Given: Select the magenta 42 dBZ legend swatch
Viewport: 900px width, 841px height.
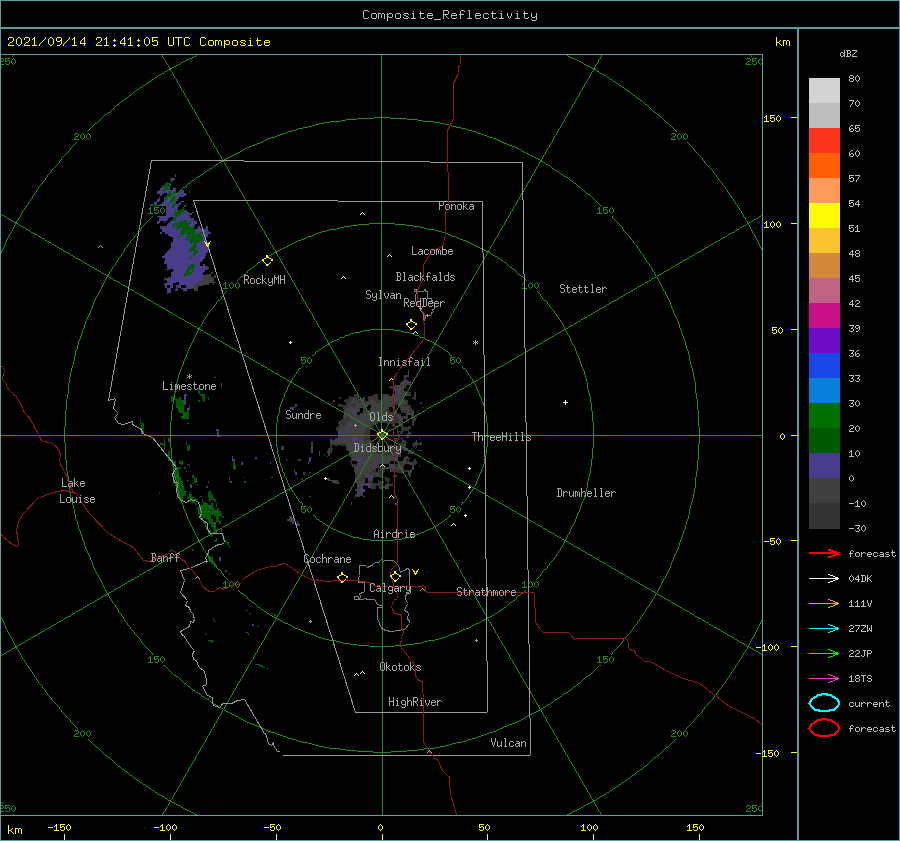Looking at the screenshot, I should pos(824,315).
